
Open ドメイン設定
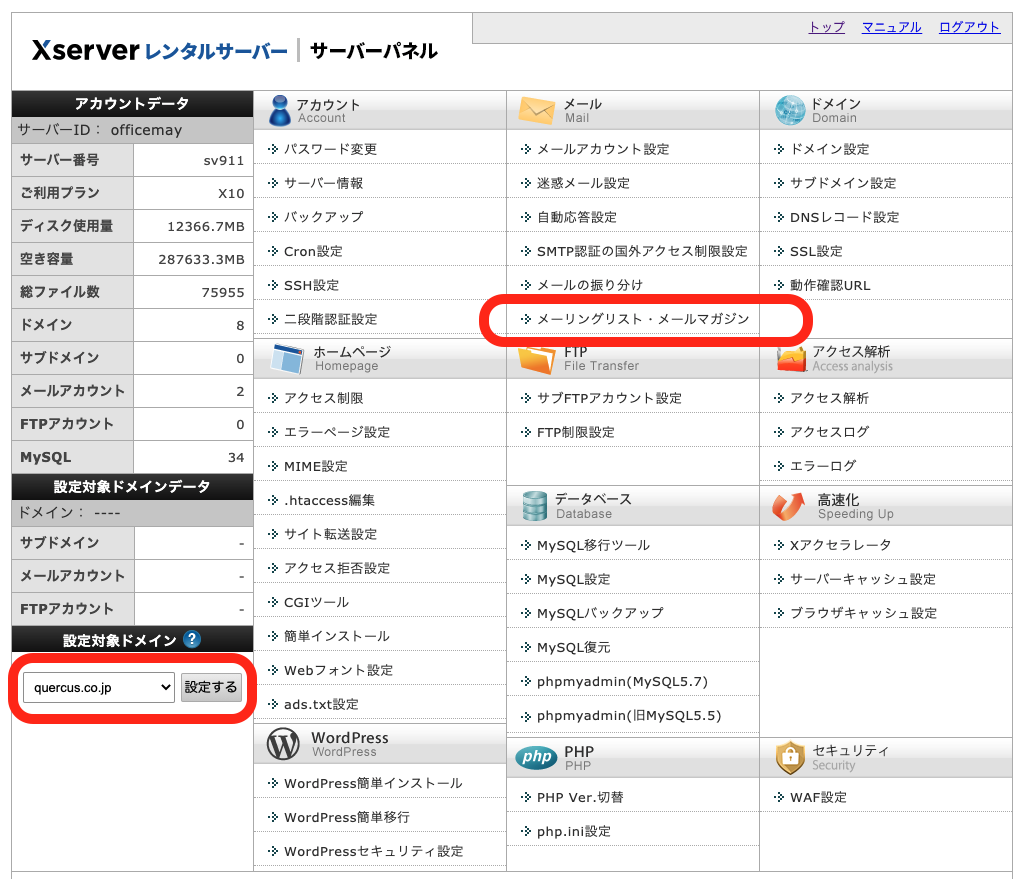(830, 149)
